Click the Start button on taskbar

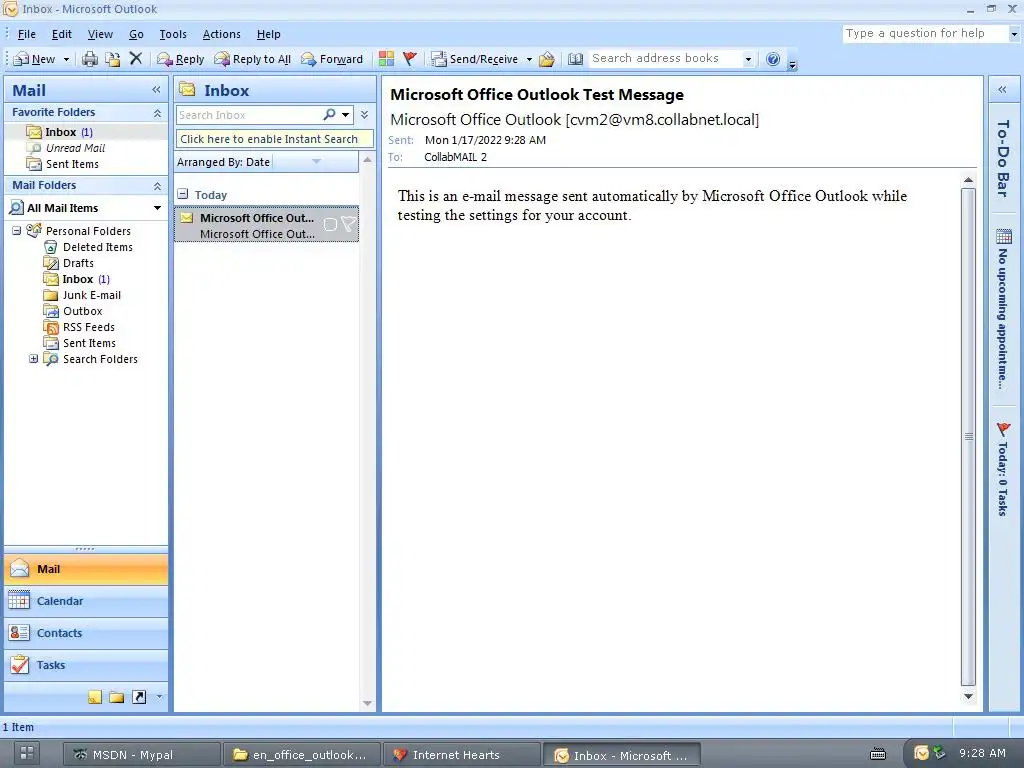27,753
